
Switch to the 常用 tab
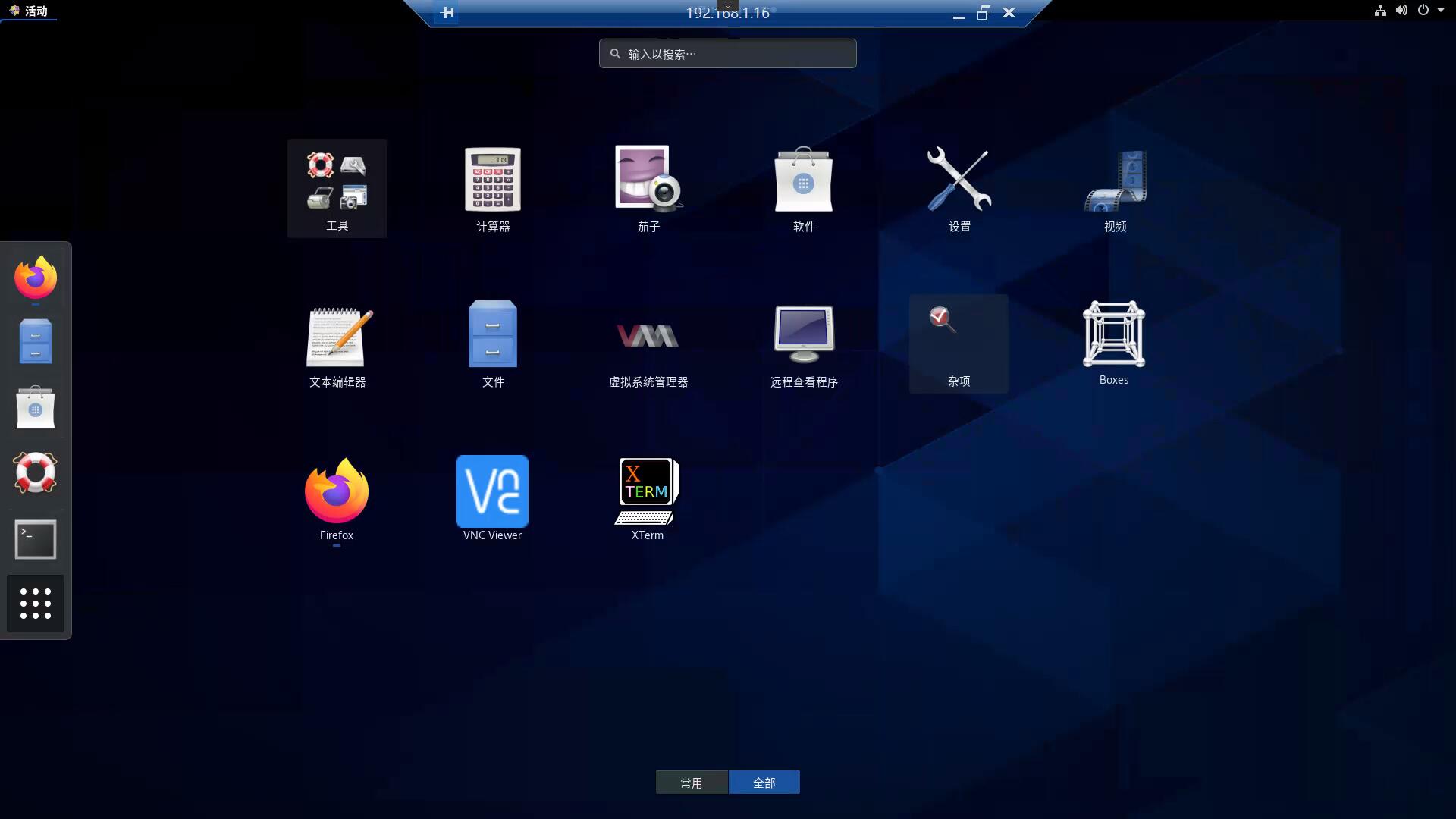pyautogui.click(x=691, y=782)
